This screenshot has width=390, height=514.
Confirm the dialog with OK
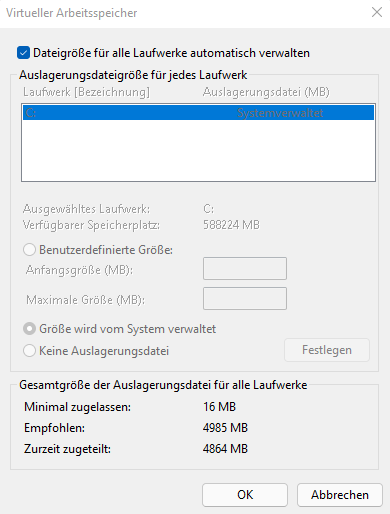(245, 495)
